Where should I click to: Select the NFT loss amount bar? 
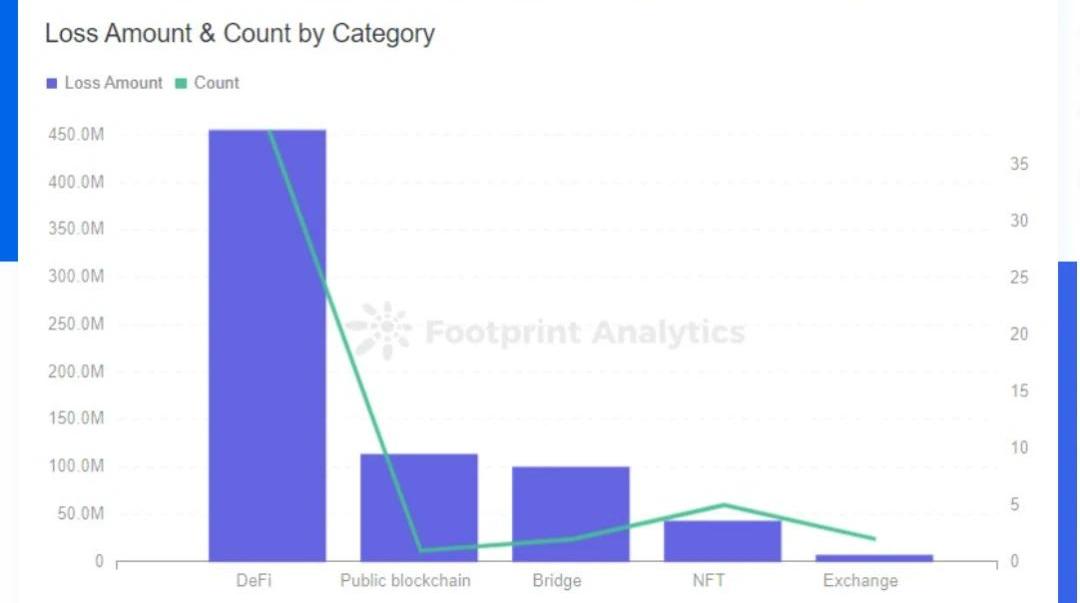(722, 541)
